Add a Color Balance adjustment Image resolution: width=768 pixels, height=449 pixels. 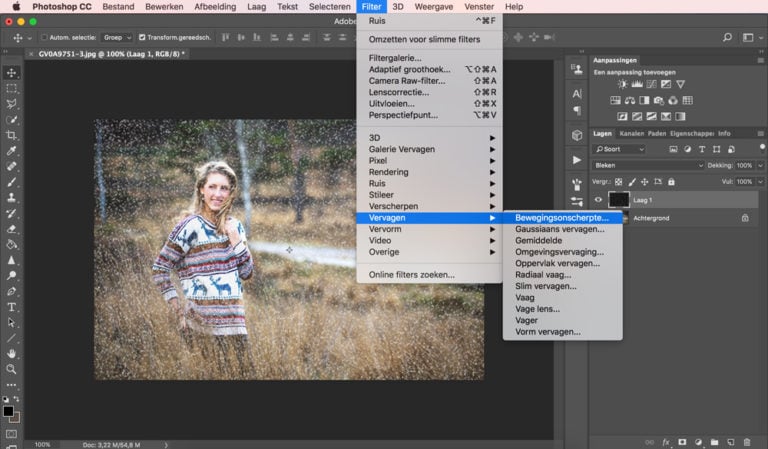pyautogui.click(x=630, y=100)
